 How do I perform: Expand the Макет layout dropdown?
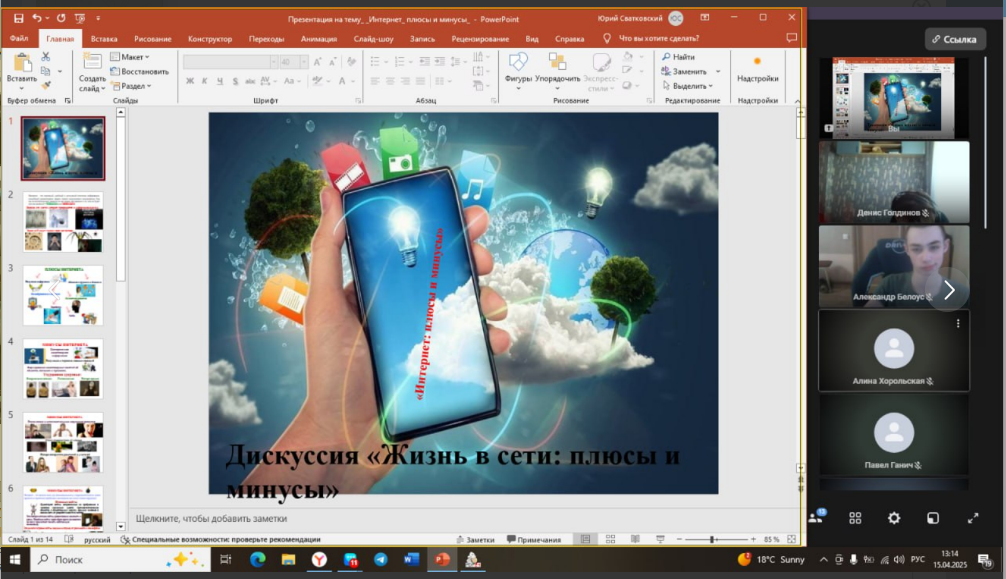130,57
